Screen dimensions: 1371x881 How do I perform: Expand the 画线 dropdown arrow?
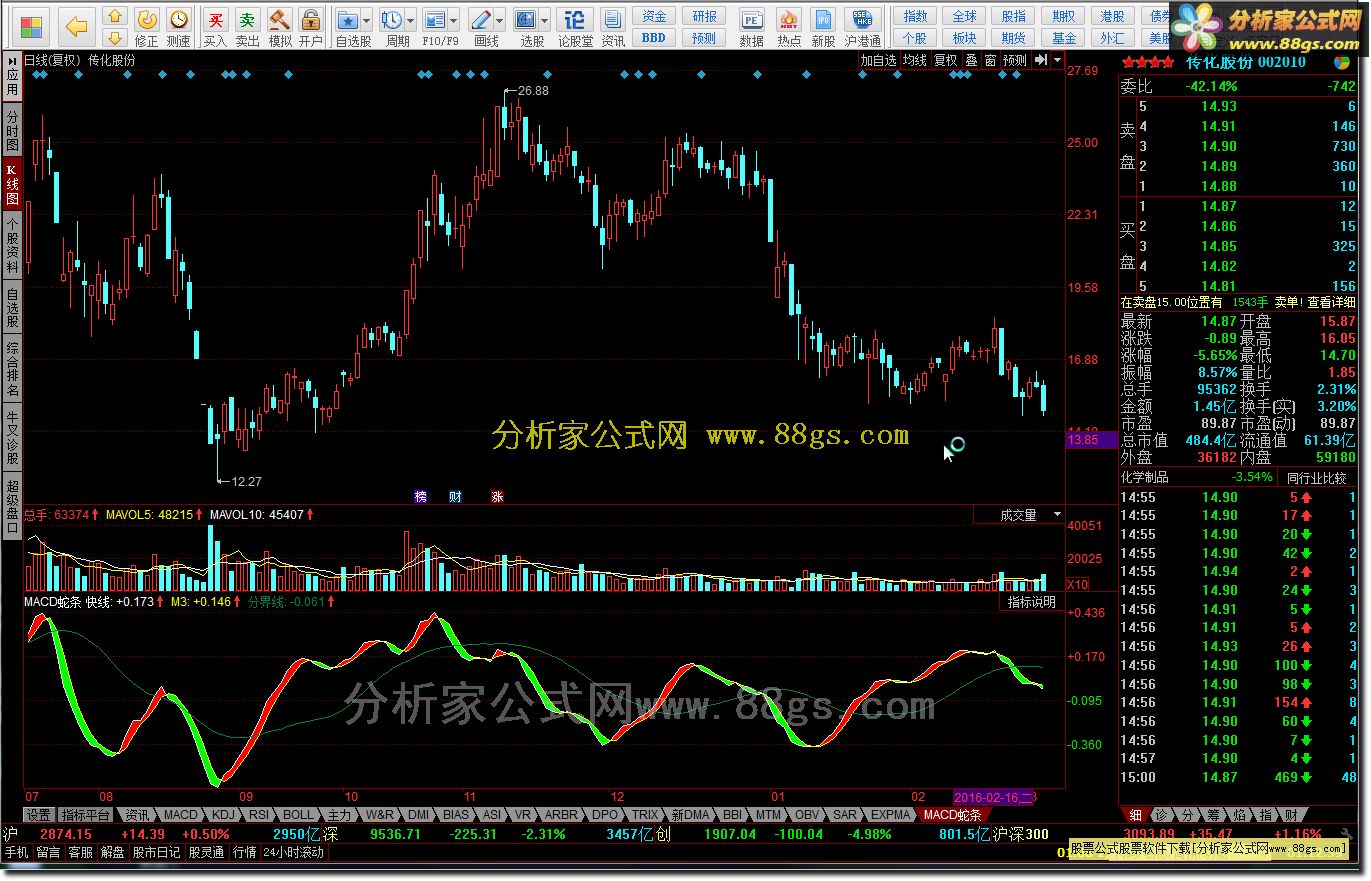(x=500, y=20)
